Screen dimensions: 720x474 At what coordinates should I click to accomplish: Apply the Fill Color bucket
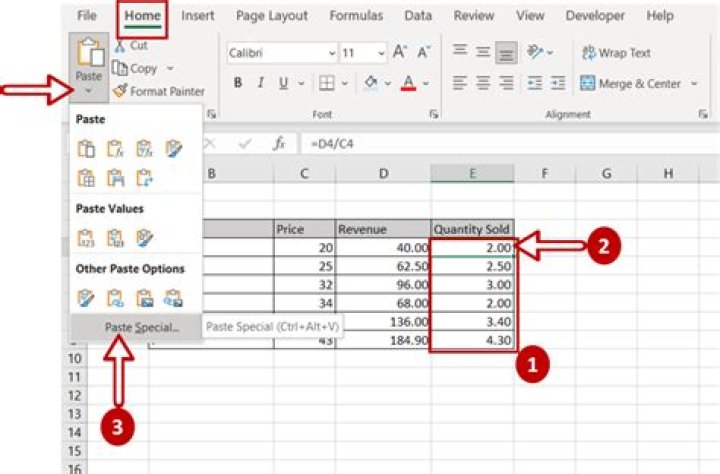(371, 83)
